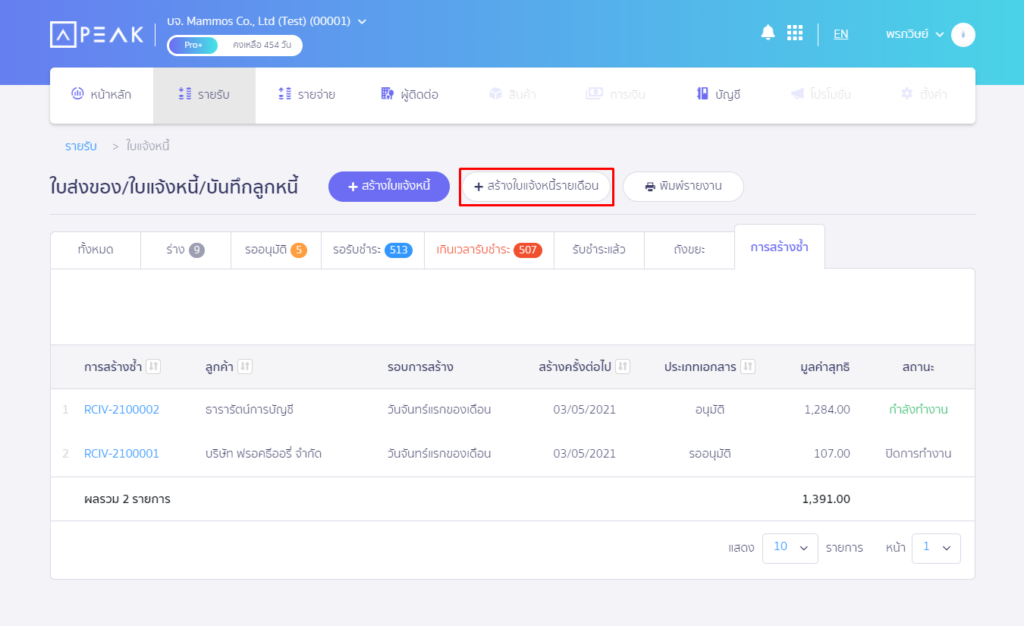Open the notification bell
Viewport: 1024px width, 626px height.
pos(767,32)
